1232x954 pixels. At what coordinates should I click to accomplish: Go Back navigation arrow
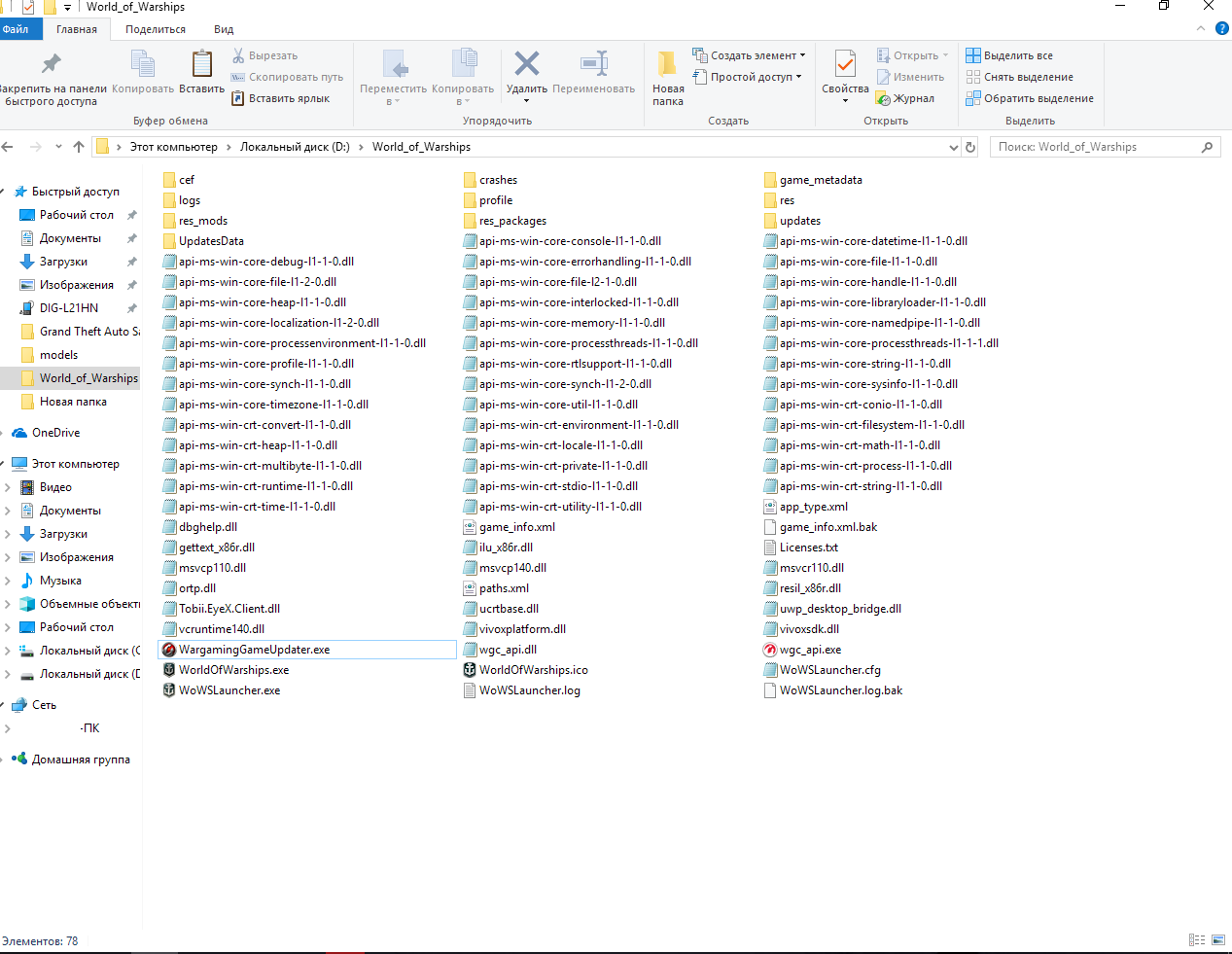8,147
